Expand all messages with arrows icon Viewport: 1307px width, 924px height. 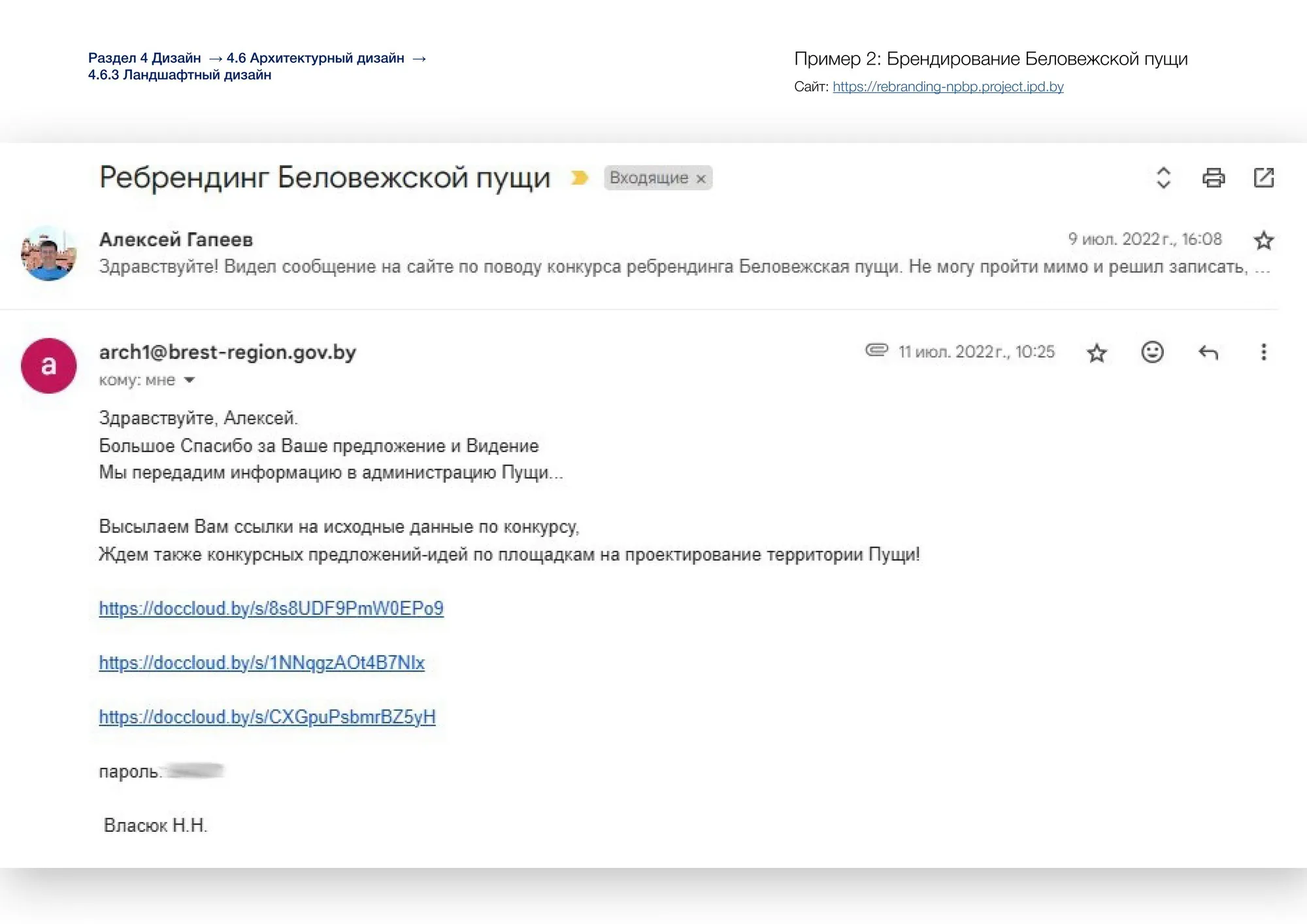(x=1163, y=178)
